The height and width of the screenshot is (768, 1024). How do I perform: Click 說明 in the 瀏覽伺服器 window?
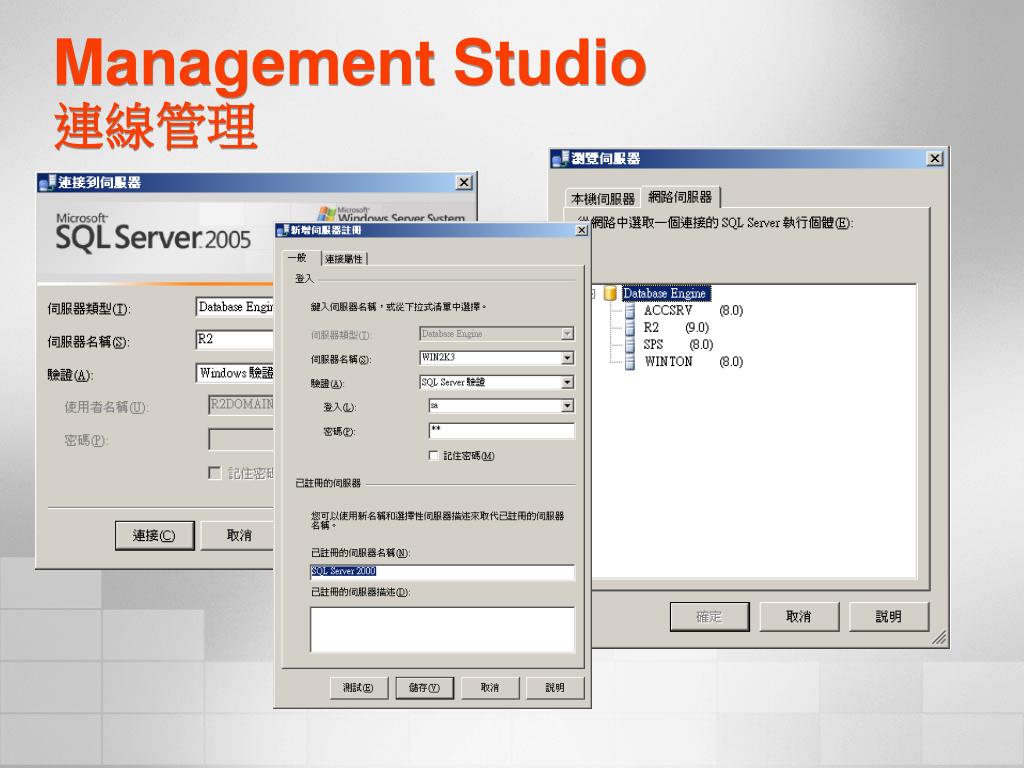click(x=889, y=616)
